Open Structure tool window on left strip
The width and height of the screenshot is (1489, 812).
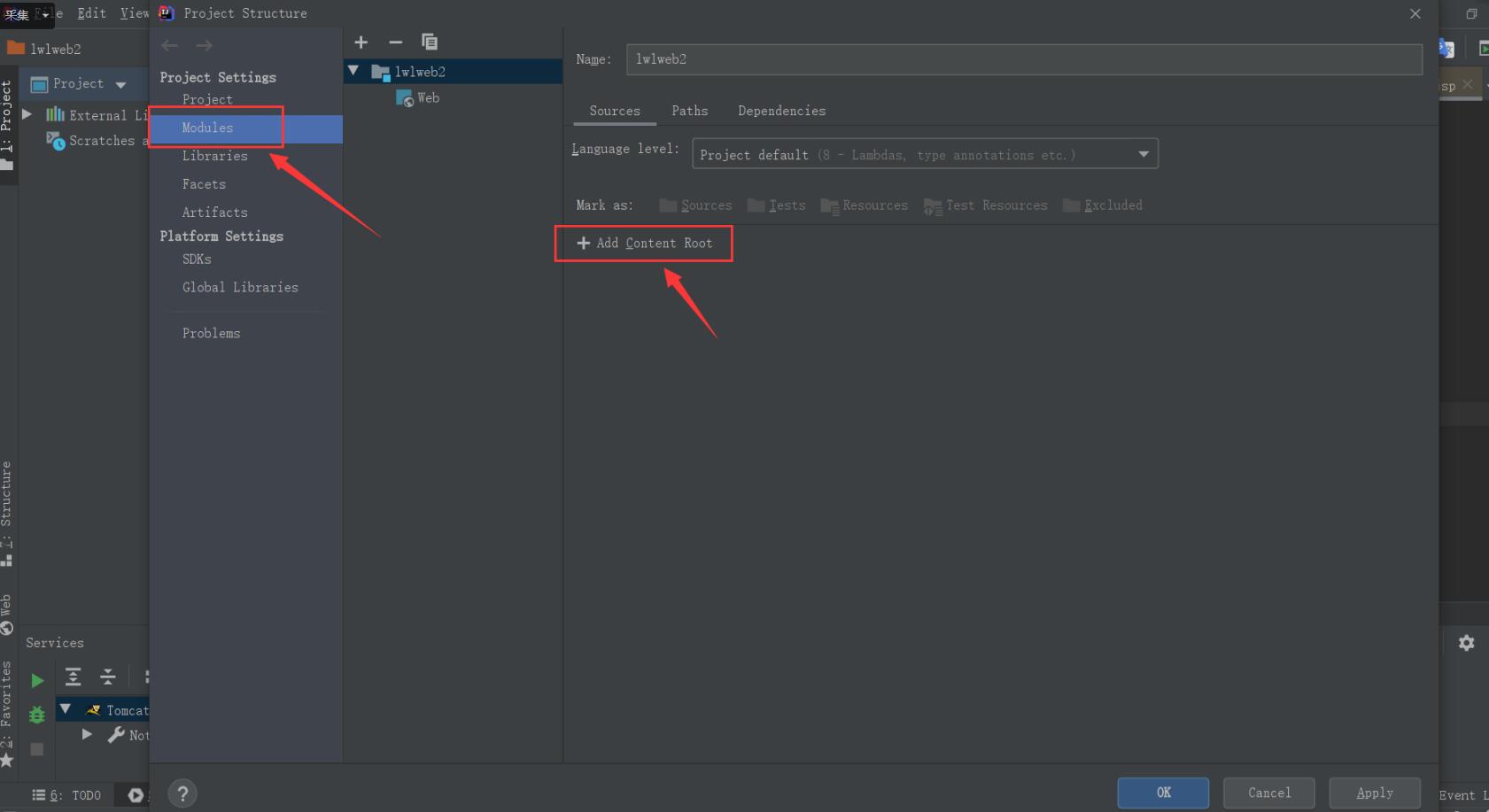(x=7, y=514)
